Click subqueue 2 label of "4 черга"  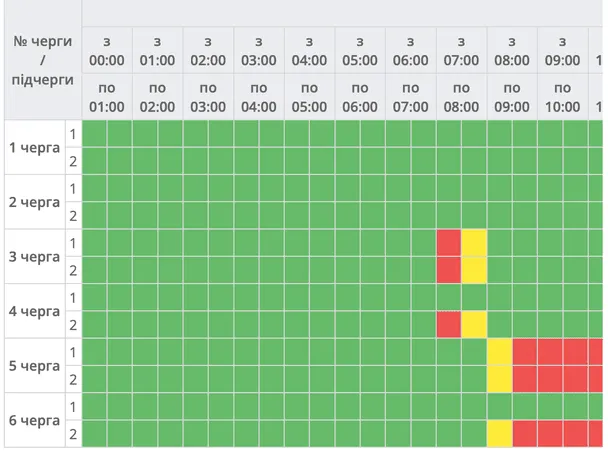click(x=73, y=325)
